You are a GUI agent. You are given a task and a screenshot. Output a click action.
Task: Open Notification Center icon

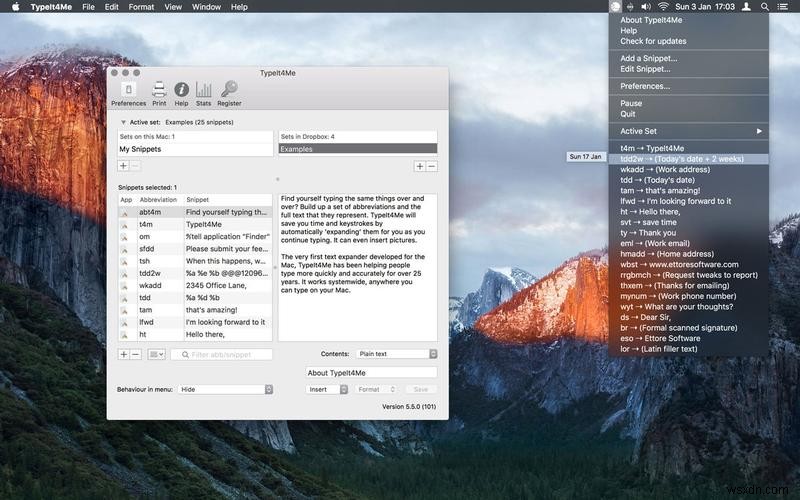(x=782, y=7)
